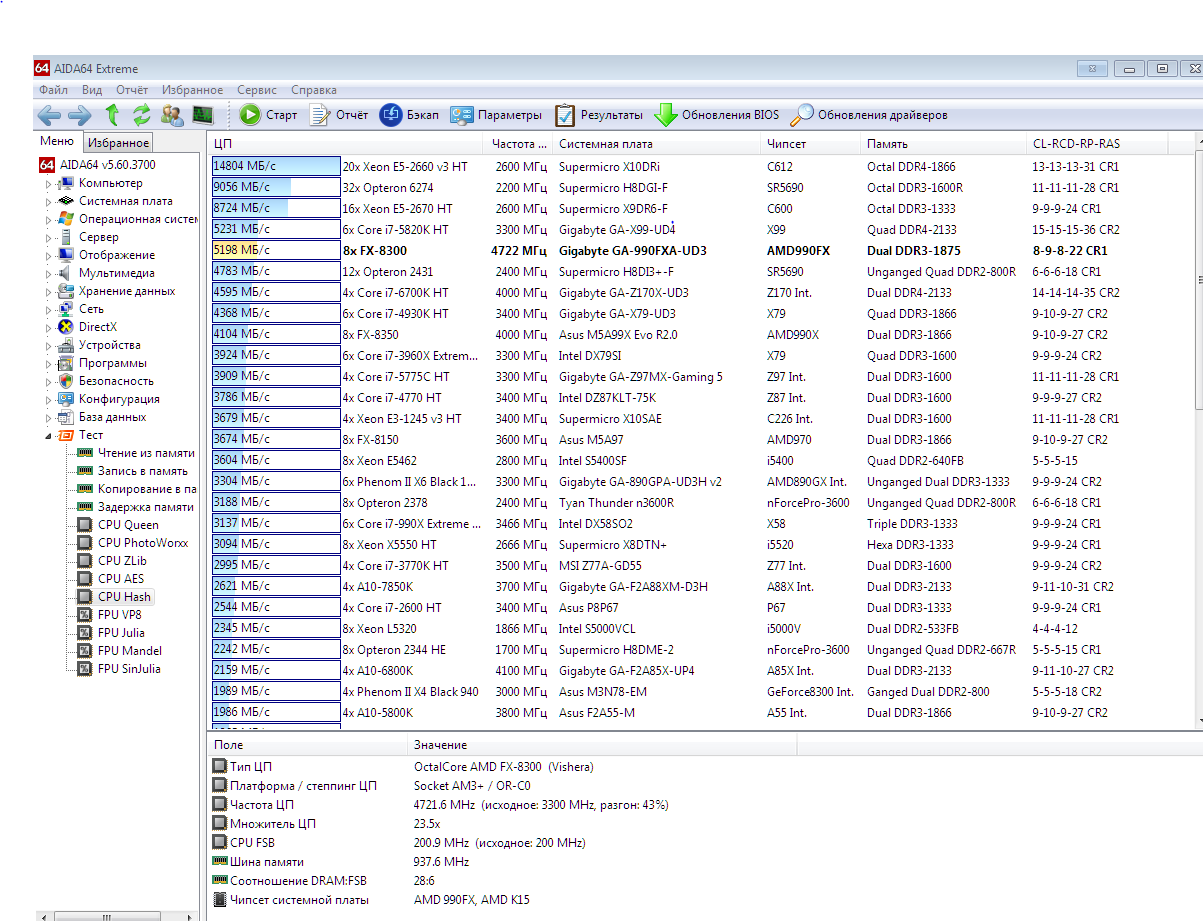Click the users toolbar icon
This screenshot has height=921, width=1203.
(172, 115)
